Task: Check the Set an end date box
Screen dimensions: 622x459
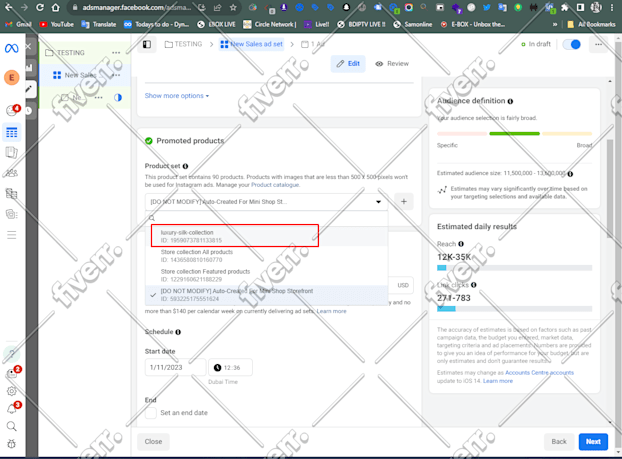Action: click(151, 413)
